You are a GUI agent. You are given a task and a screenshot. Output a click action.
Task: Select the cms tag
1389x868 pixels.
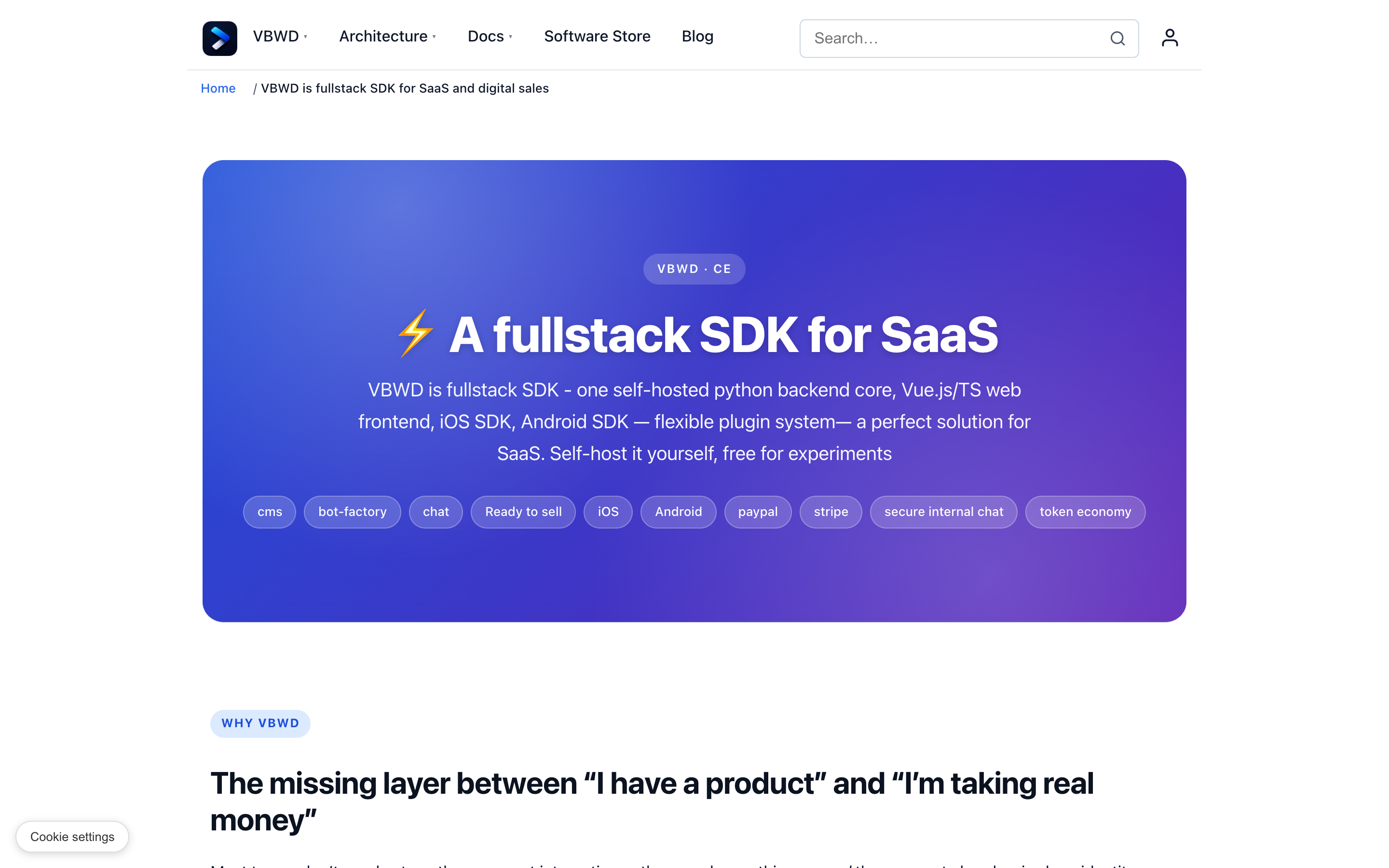(270, 512)
